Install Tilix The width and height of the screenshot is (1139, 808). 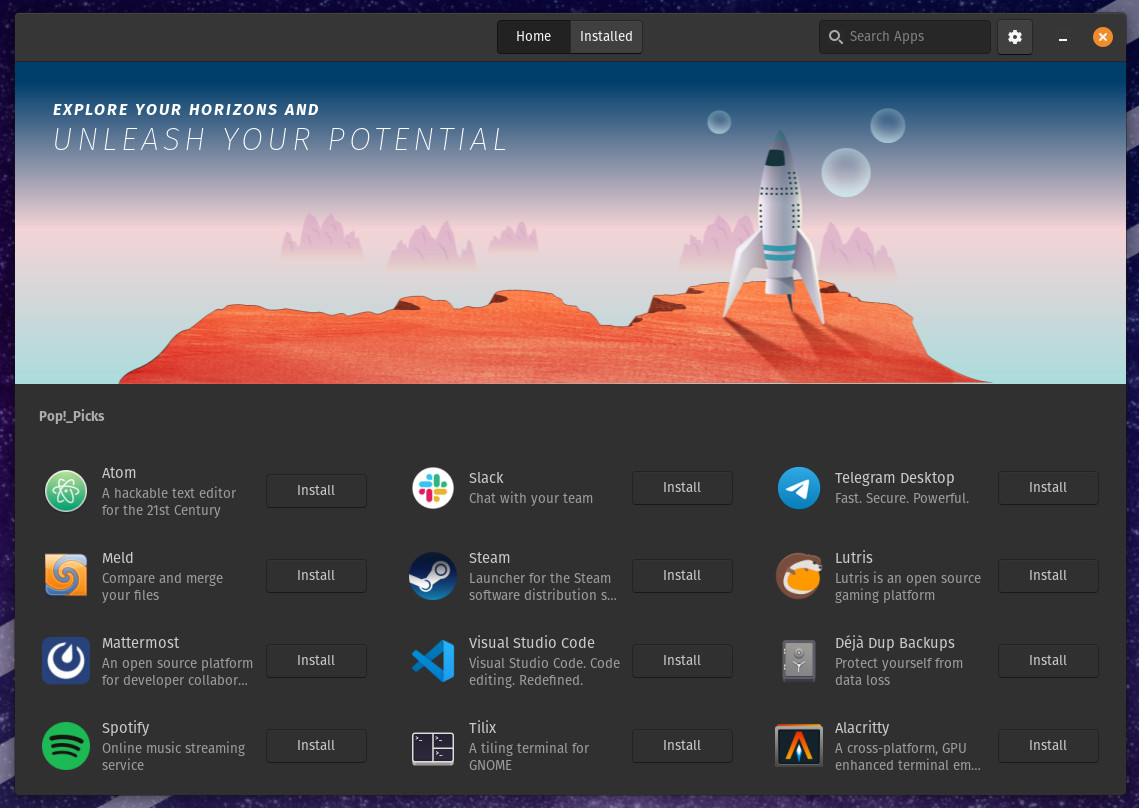(x=682, y=746)
